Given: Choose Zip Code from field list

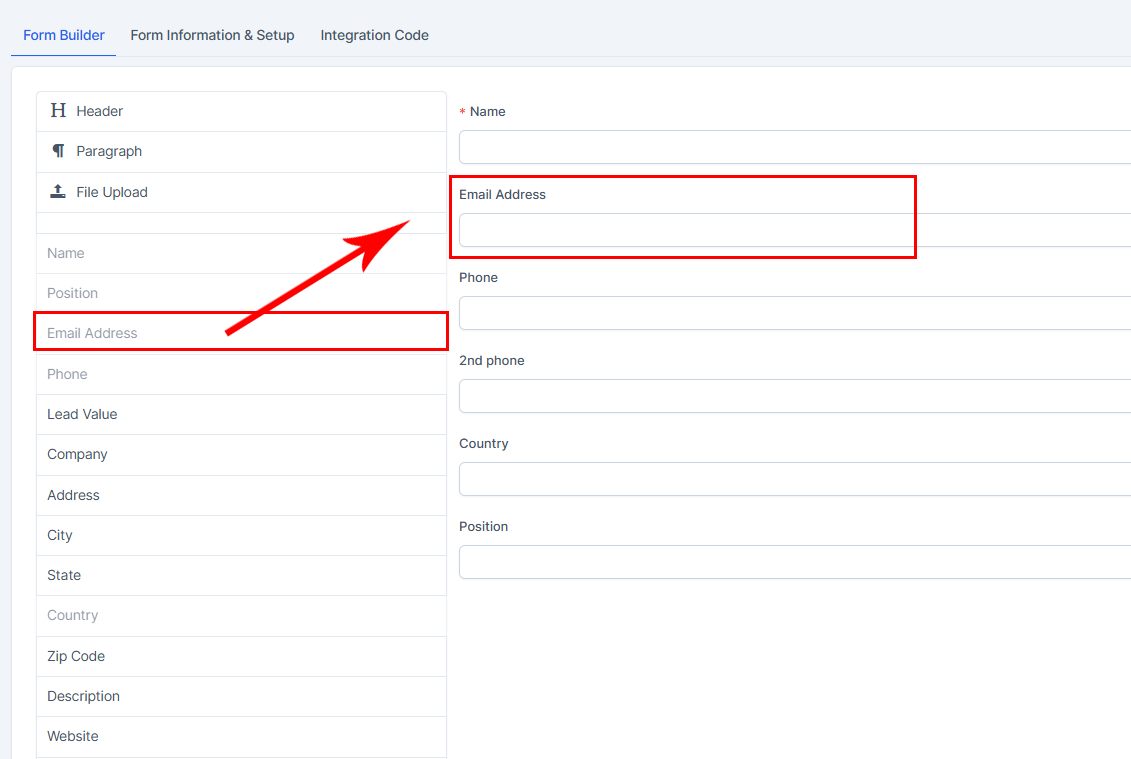Looking at the screenshot, I should click(x=76, y=656).
